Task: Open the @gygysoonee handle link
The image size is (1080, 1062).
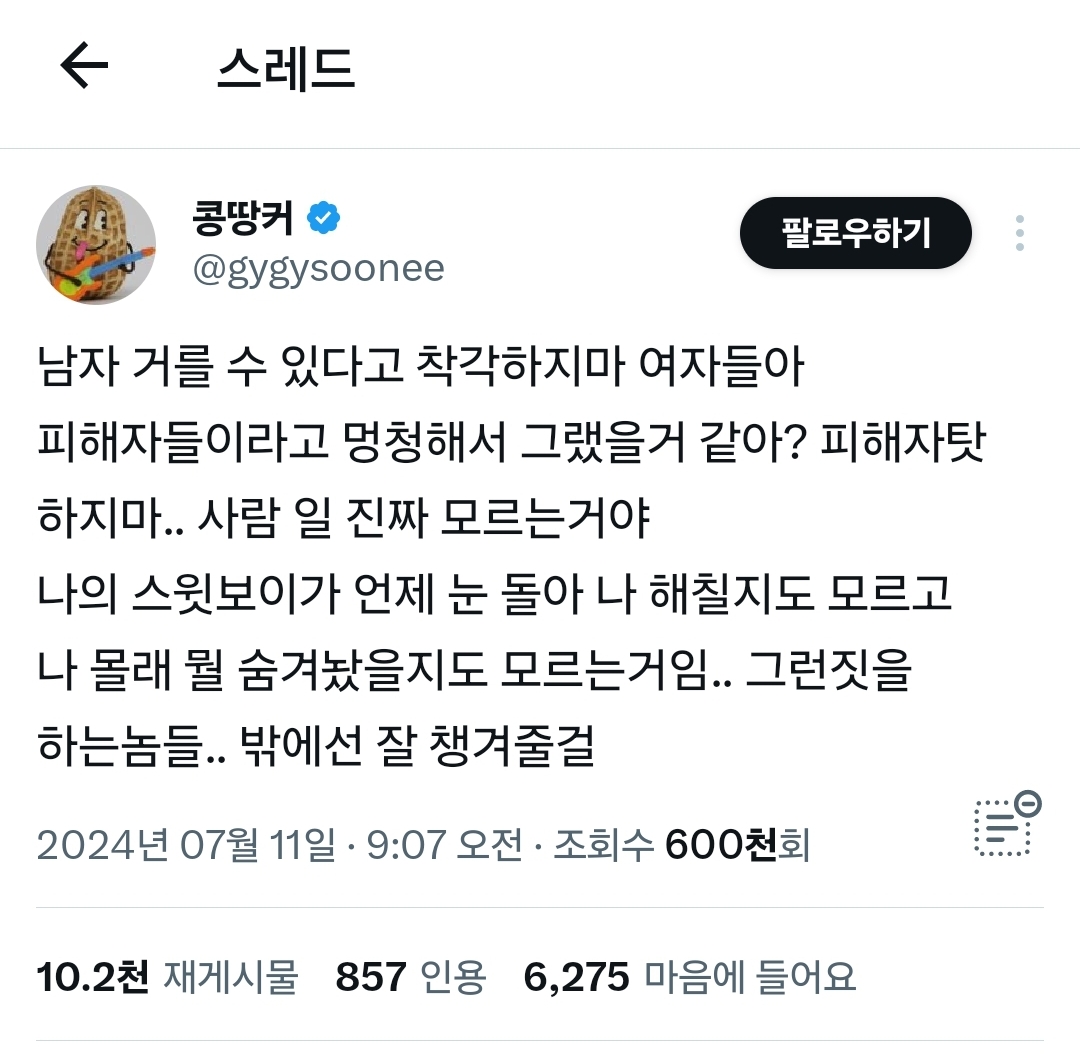Action: coord(318,269)
